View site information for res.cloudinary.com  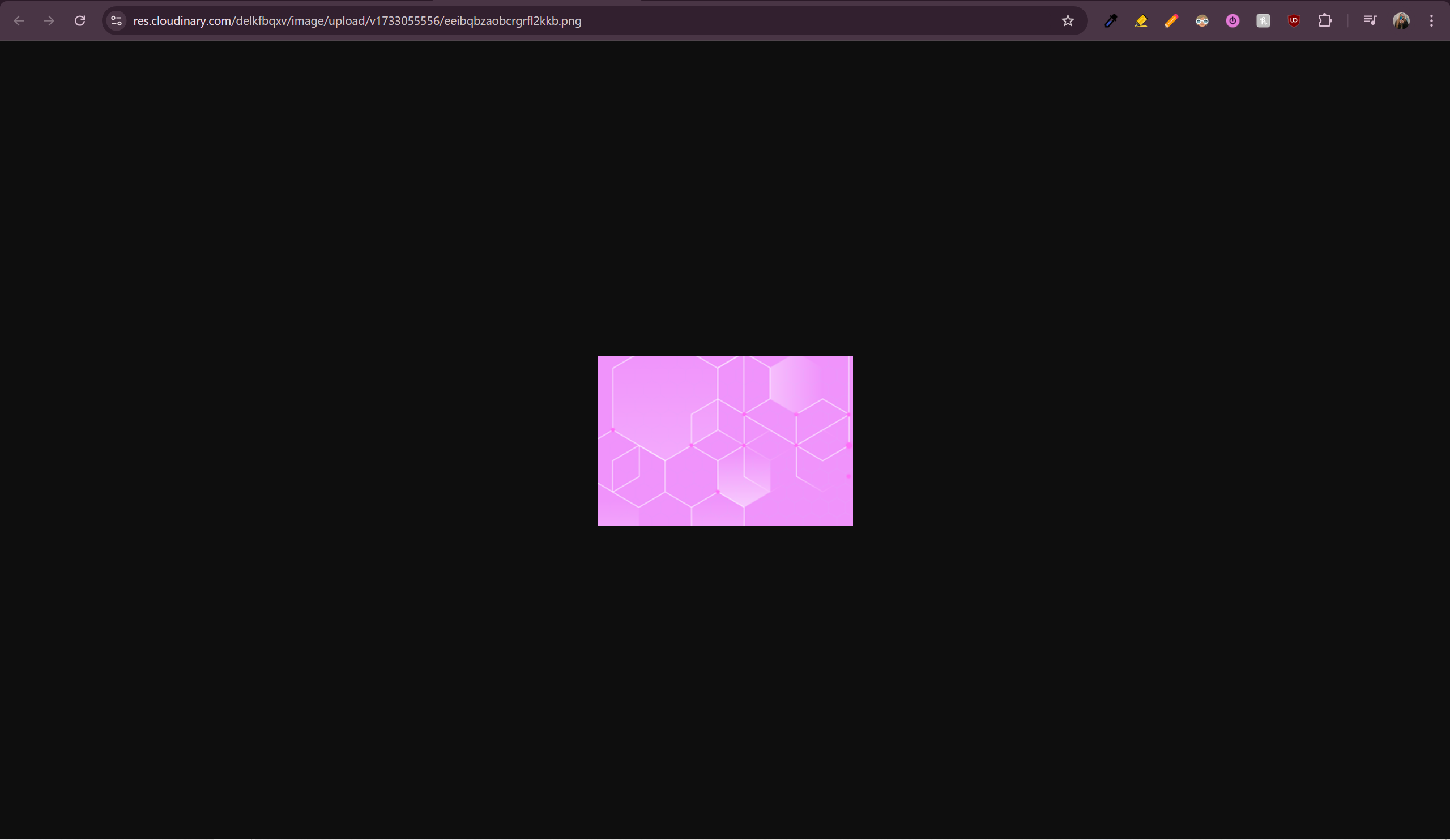[x=116, y=21]
